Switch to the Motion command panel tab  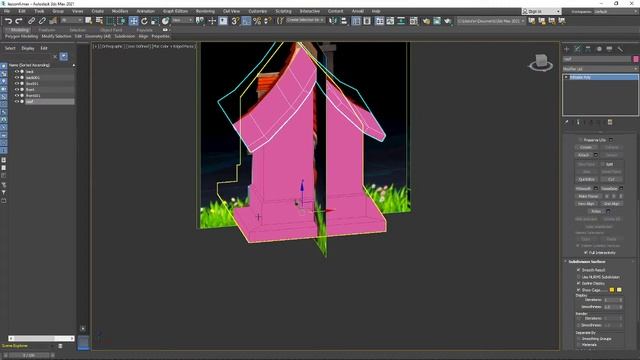point(599,49)
